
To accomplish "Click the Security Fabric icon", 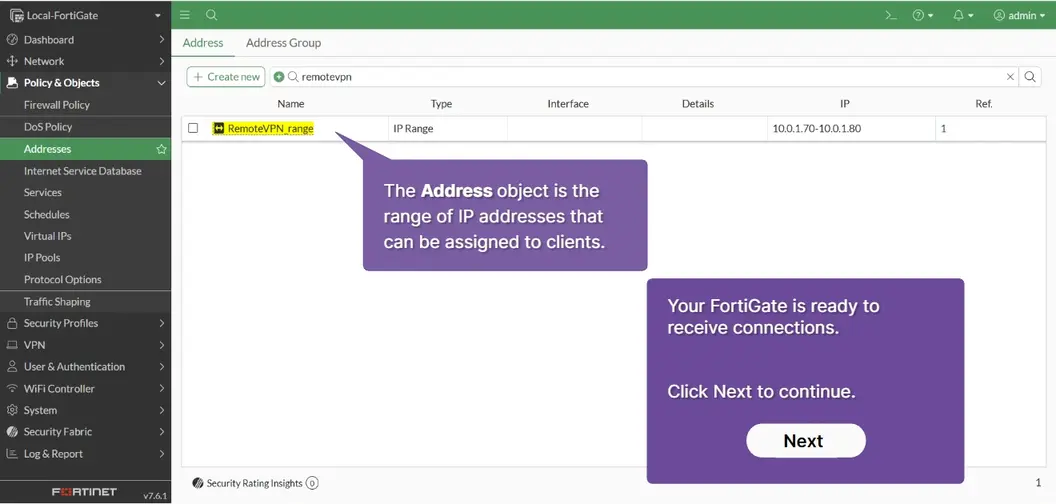I will (x=11, y=432).
